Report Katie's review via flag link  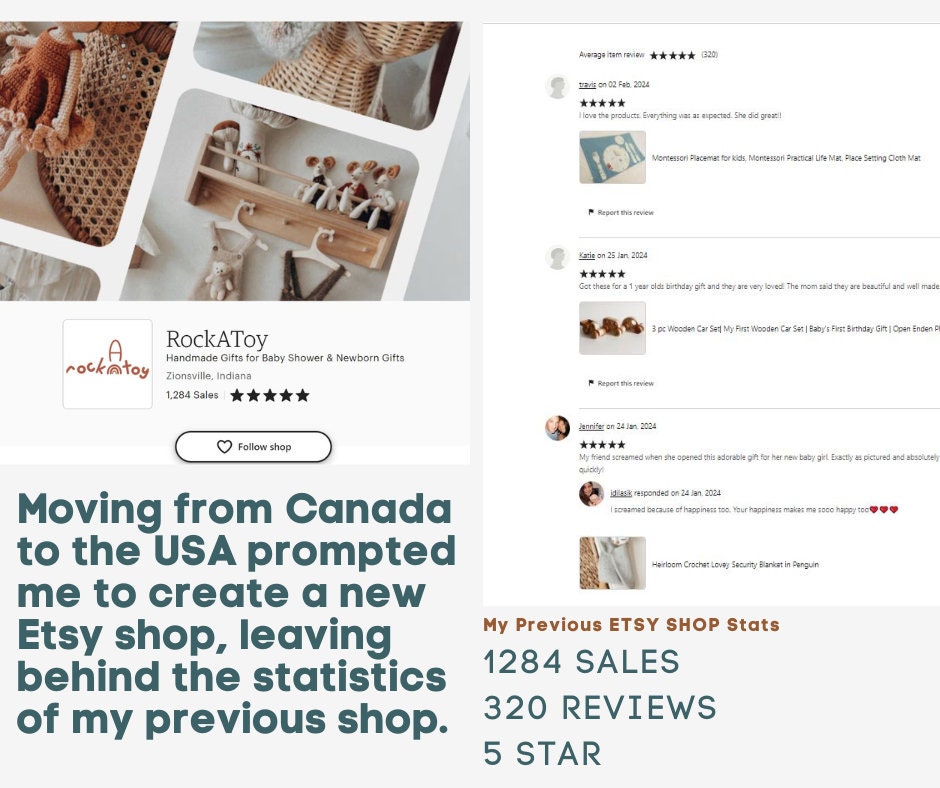pyautogui.click(x=621, y=383)
